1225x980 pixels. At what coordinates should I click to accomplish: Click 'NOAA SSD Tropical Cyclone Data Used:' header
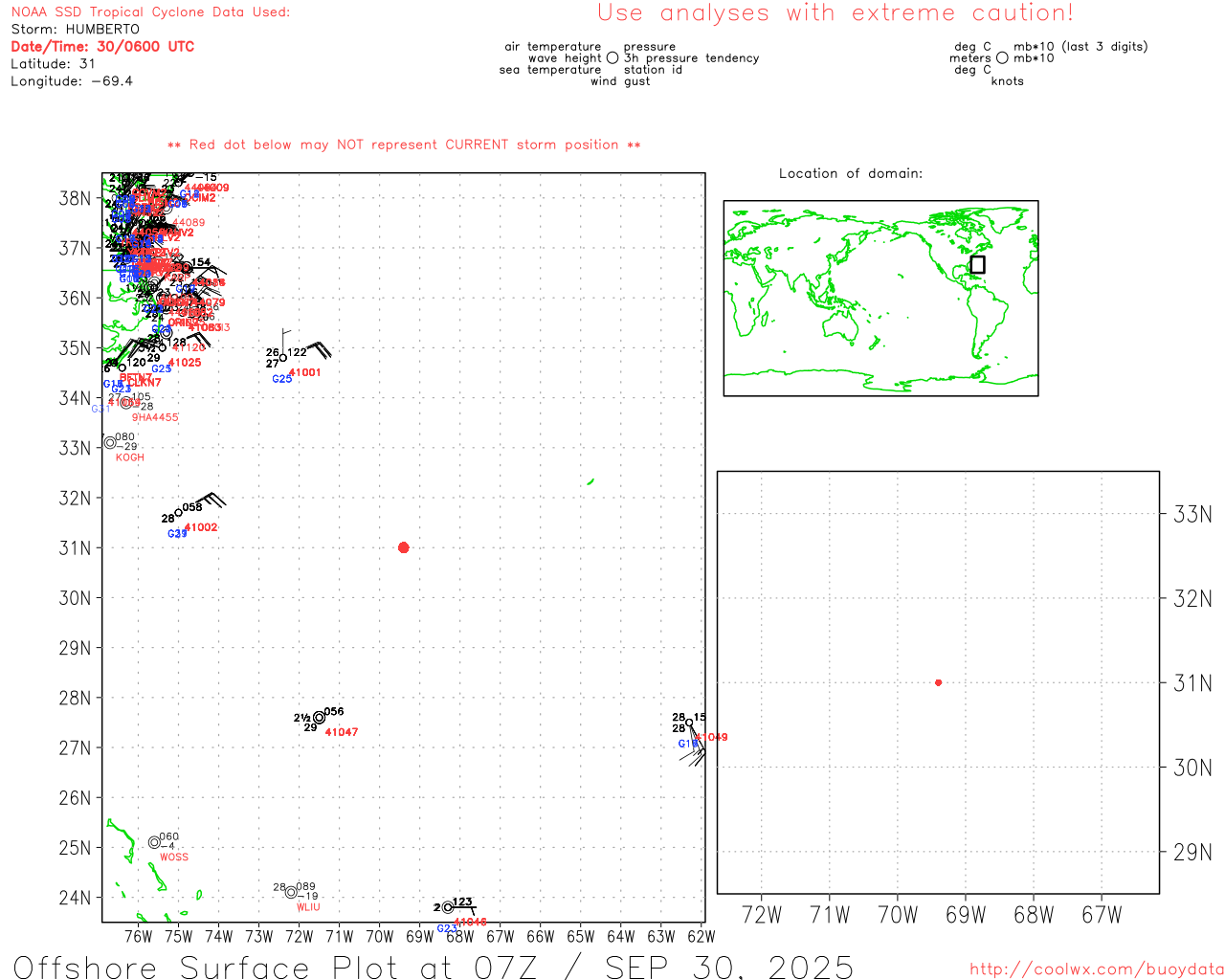(150, 11)
